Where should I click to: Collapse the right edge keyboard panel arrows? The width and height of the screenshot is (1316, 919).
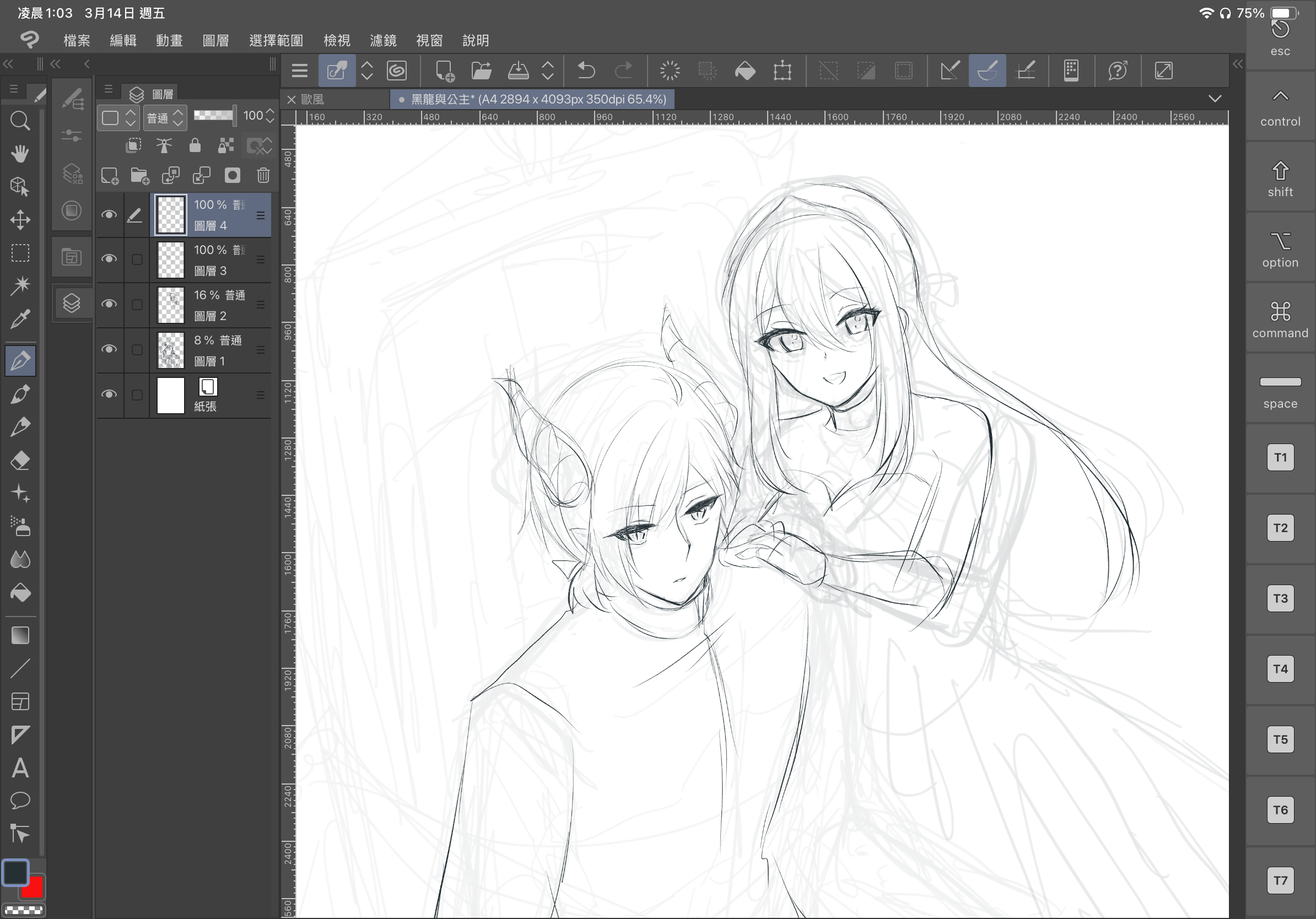point(1238,64)
